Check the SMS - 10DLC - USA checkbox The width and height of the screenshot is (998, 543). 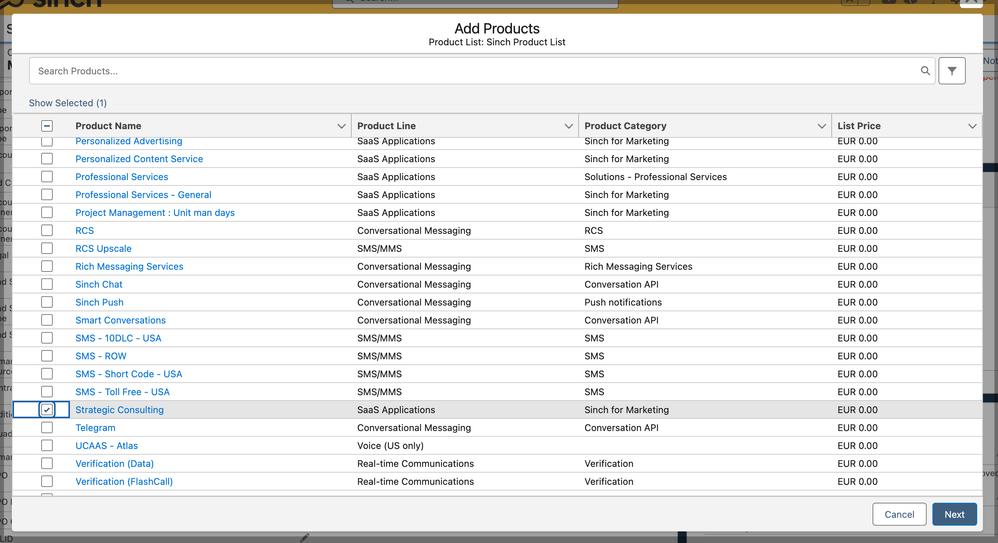pyautogui.click(x=47, y=338)
